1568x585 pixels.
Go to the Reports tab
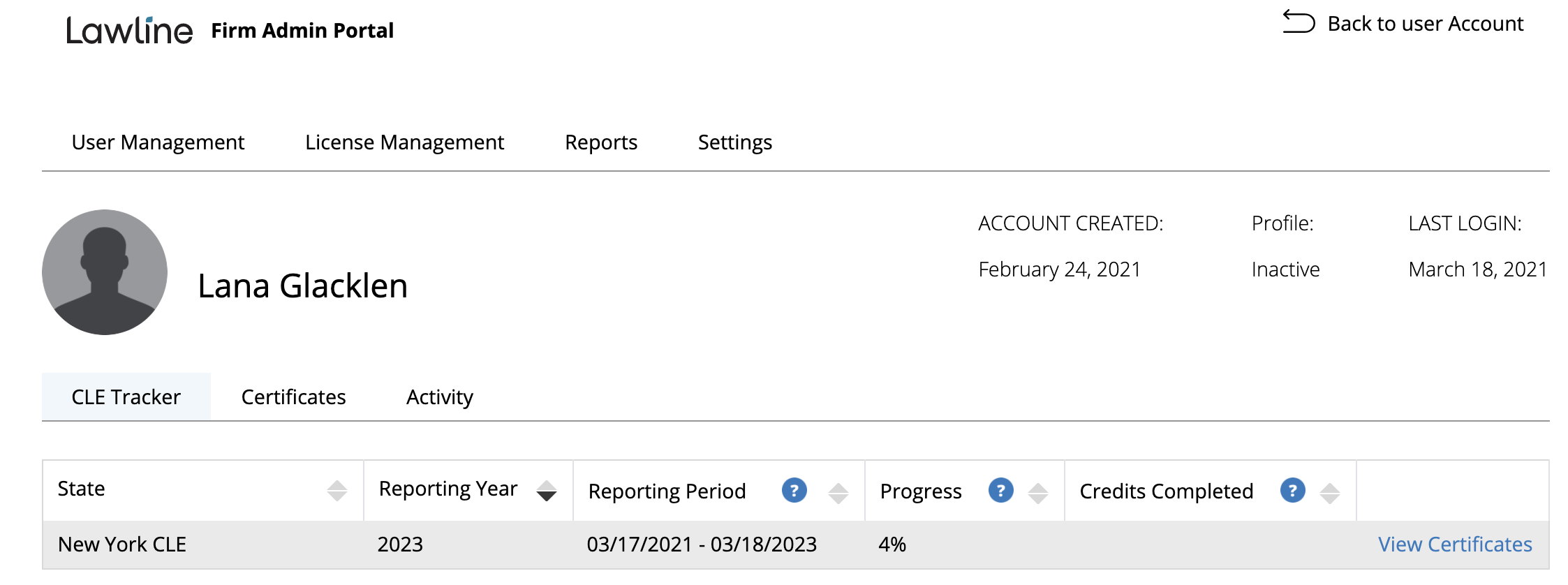point(601,142)
